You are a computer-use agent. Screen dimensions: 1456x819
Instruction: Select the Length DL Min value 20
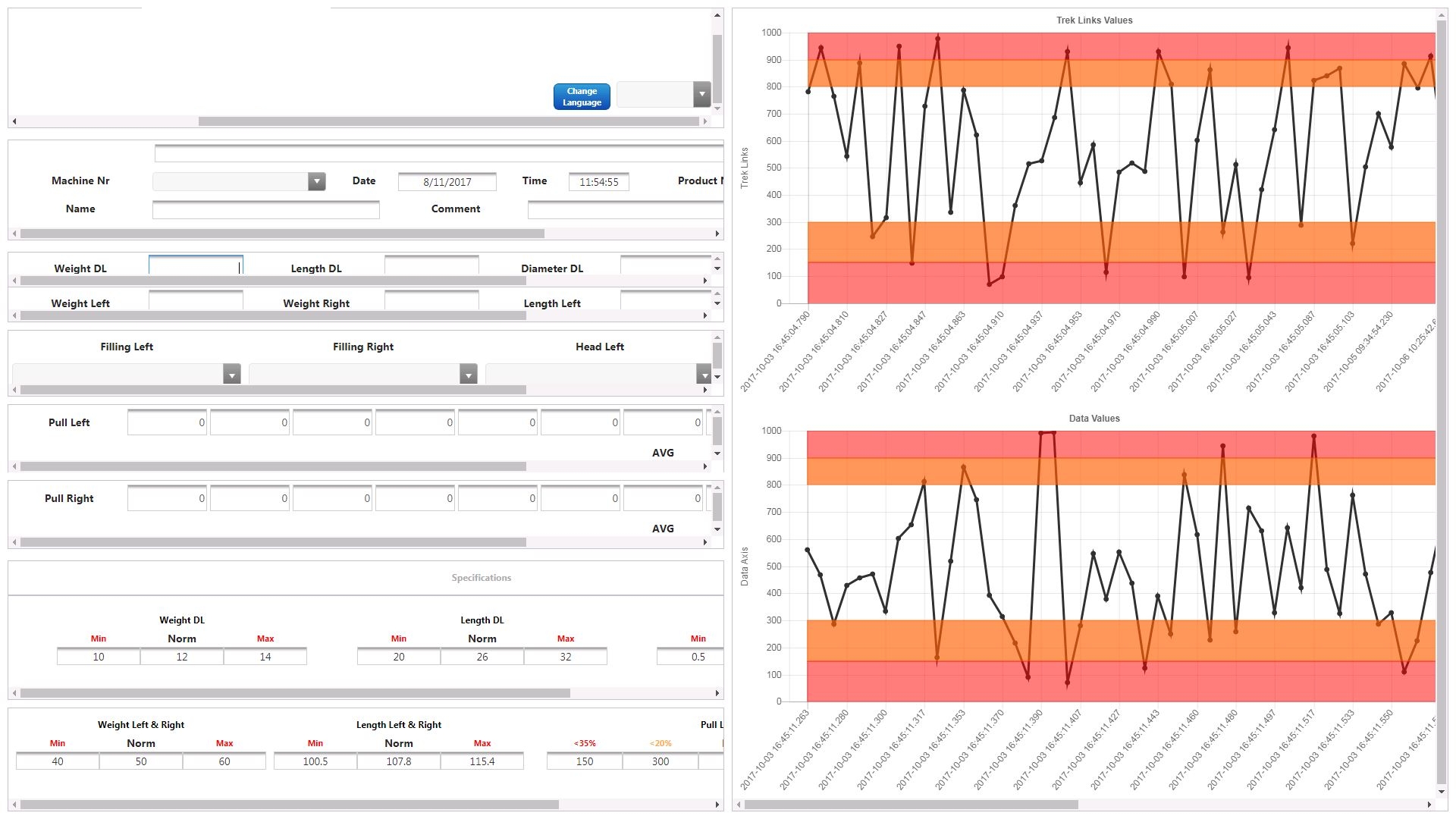point(399,657)
